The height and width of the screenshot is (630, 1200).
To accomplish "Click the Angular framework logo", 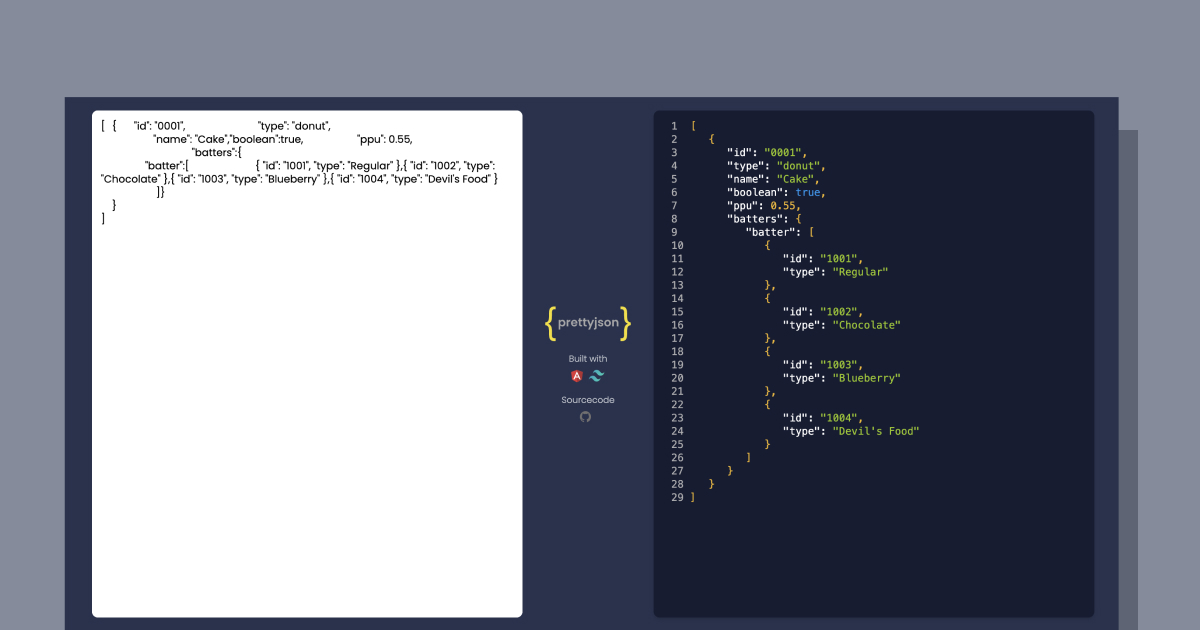I will tap(577, 377).
